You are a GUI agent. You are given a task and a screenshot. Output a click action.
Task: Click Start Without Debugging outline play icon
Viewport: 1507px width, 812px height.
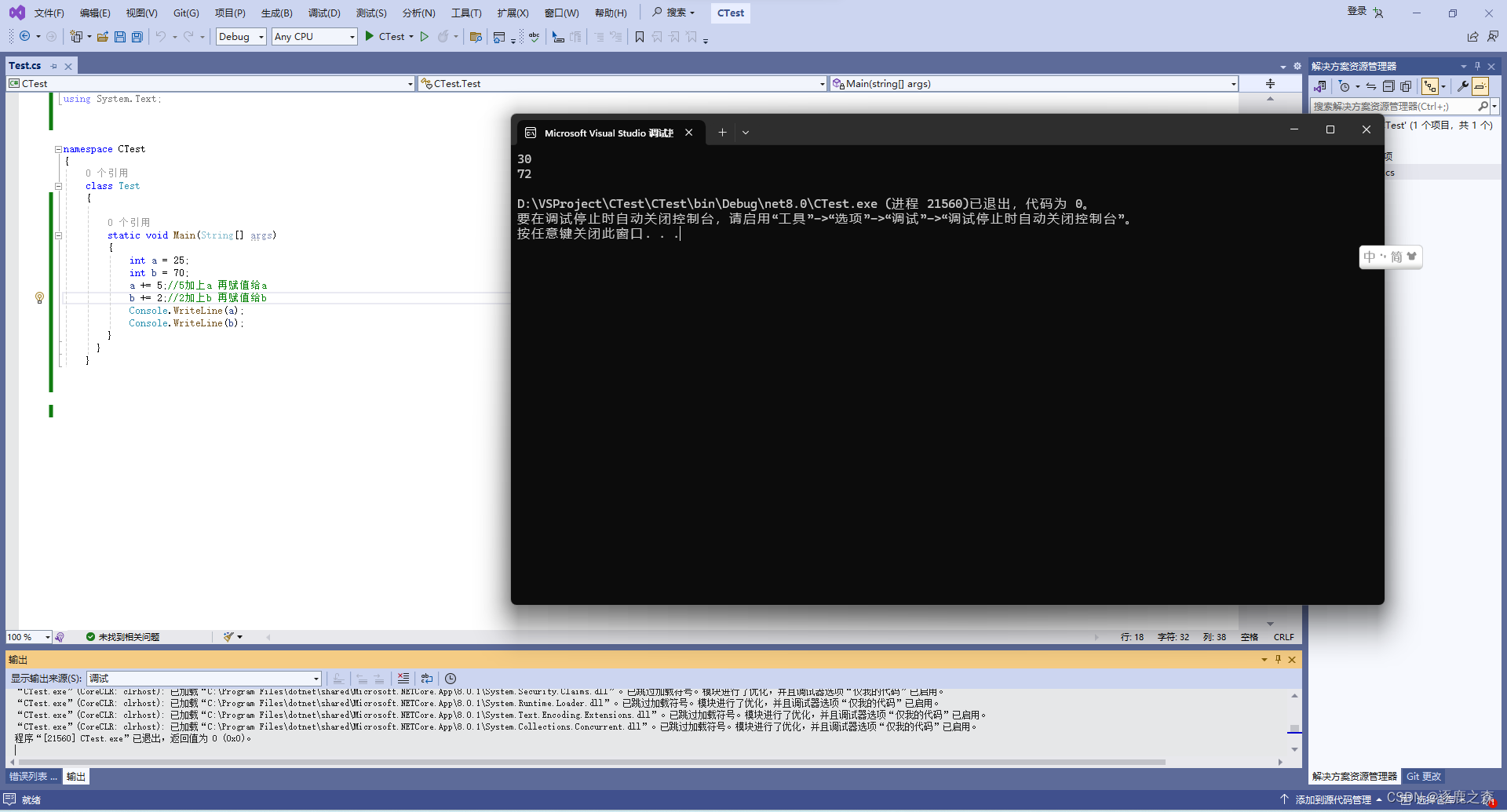(425, 36)
